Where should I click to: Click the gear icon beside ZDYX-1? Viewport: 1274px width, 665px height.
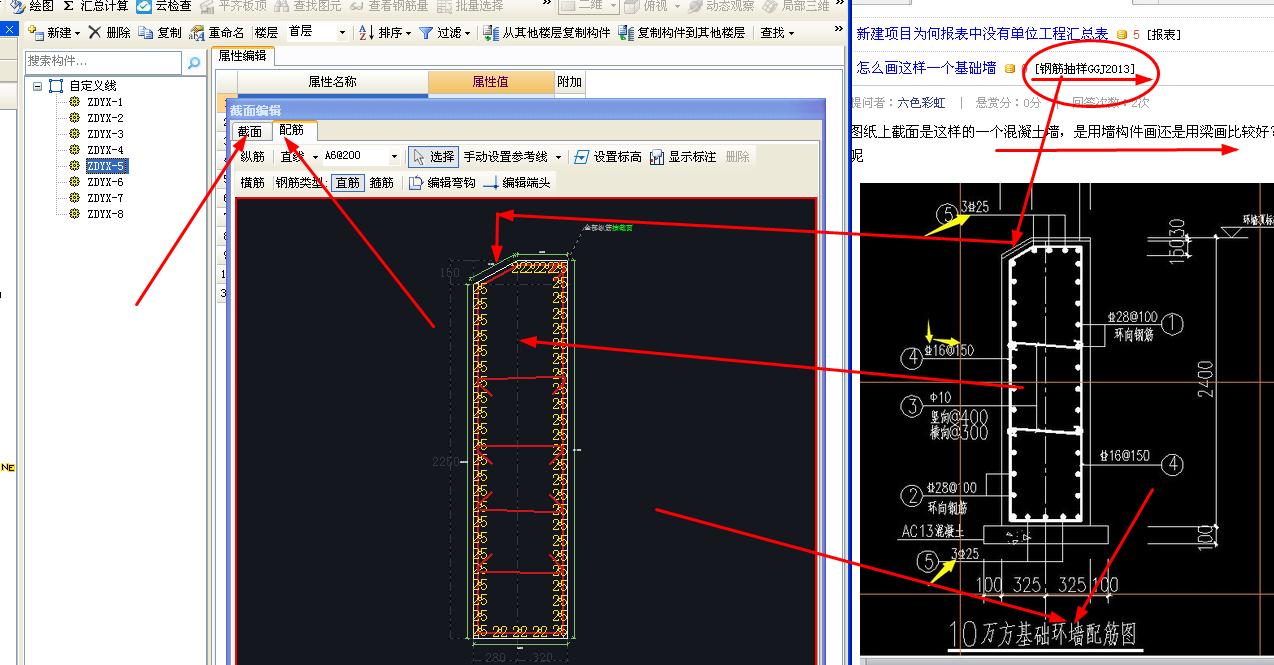click(x=74, y=102)
